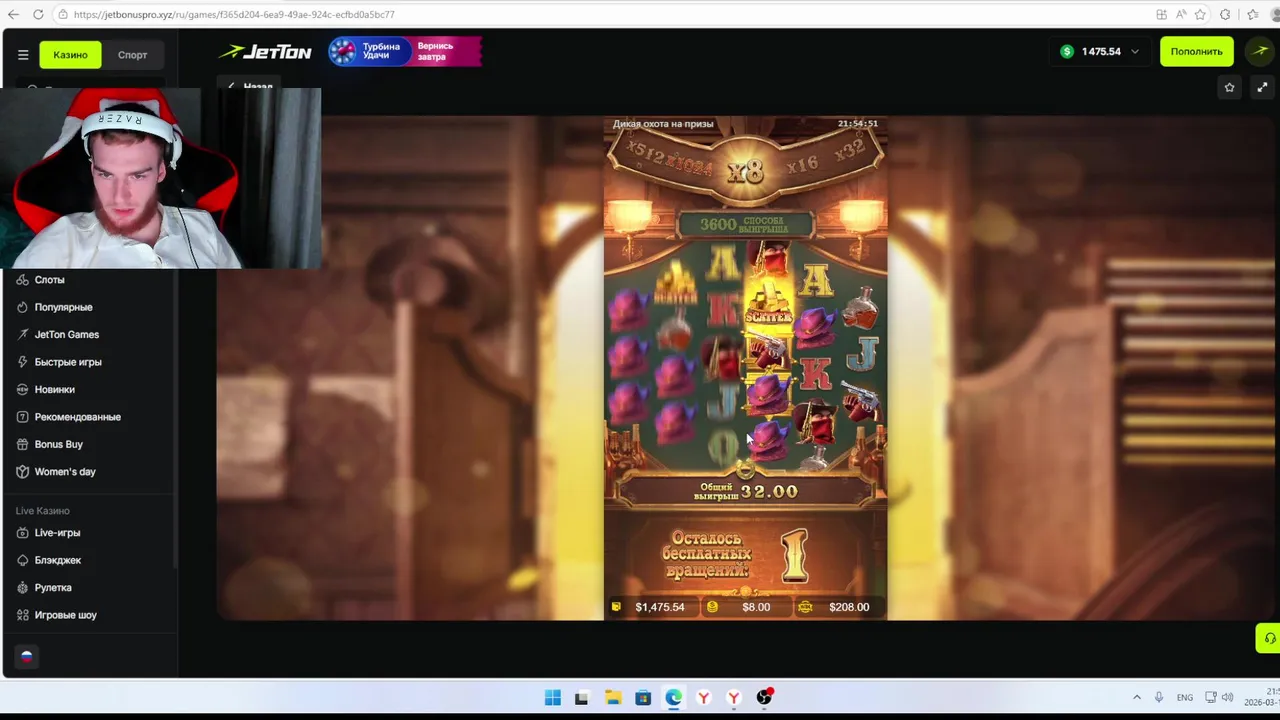Show hidden system tray icons
Viewport: 1280px width, 720px height.
point(1137,697)
